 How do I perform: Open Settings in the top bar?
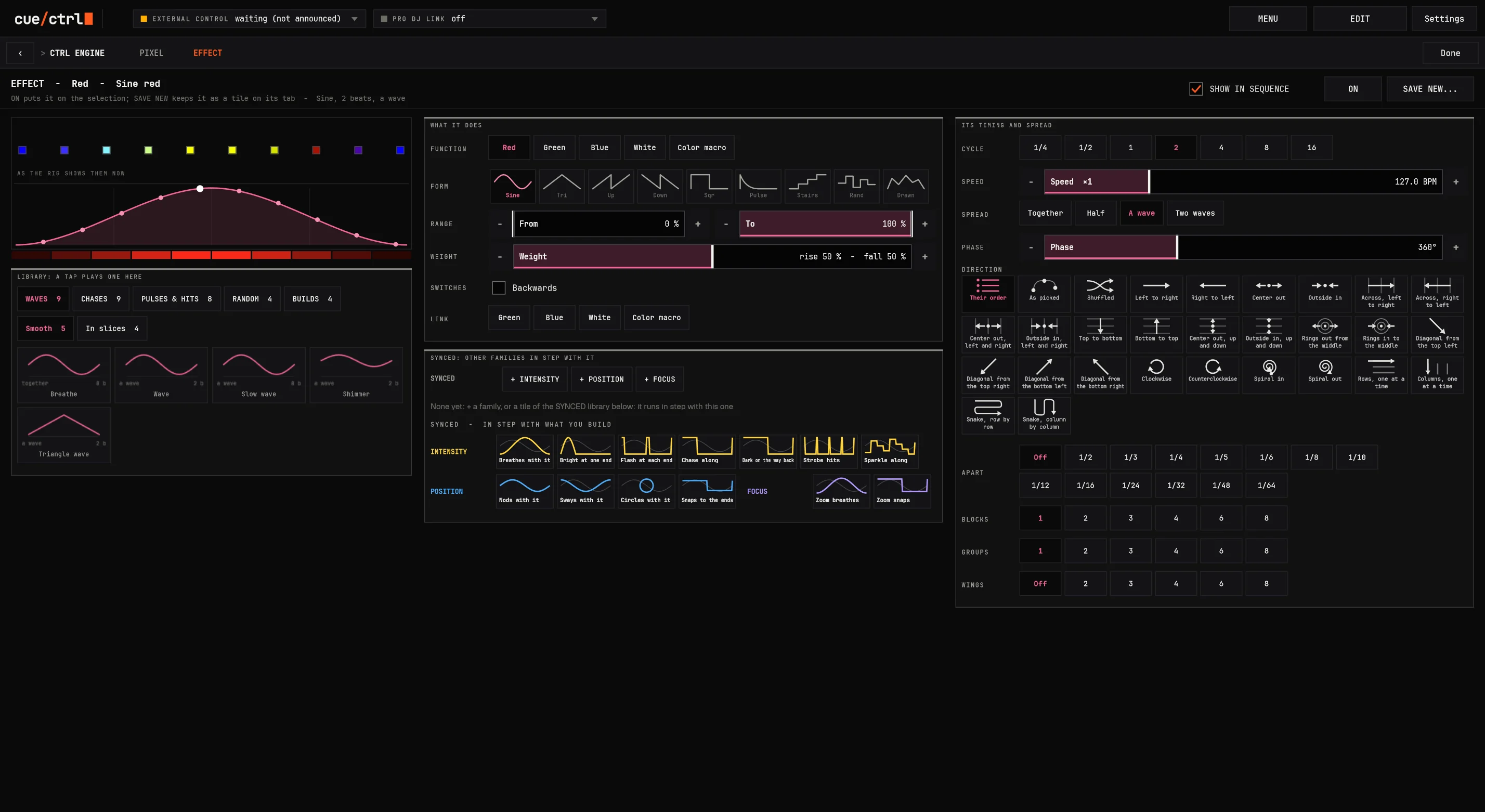[x=1443, y=18]
